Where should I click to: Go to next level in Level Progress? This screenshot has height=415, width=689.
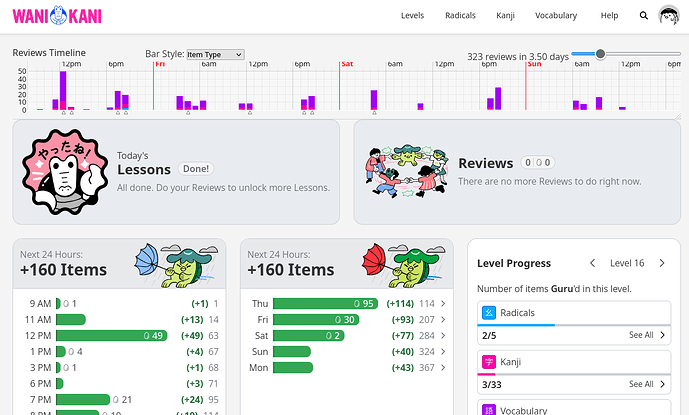[x=662, y=263]
